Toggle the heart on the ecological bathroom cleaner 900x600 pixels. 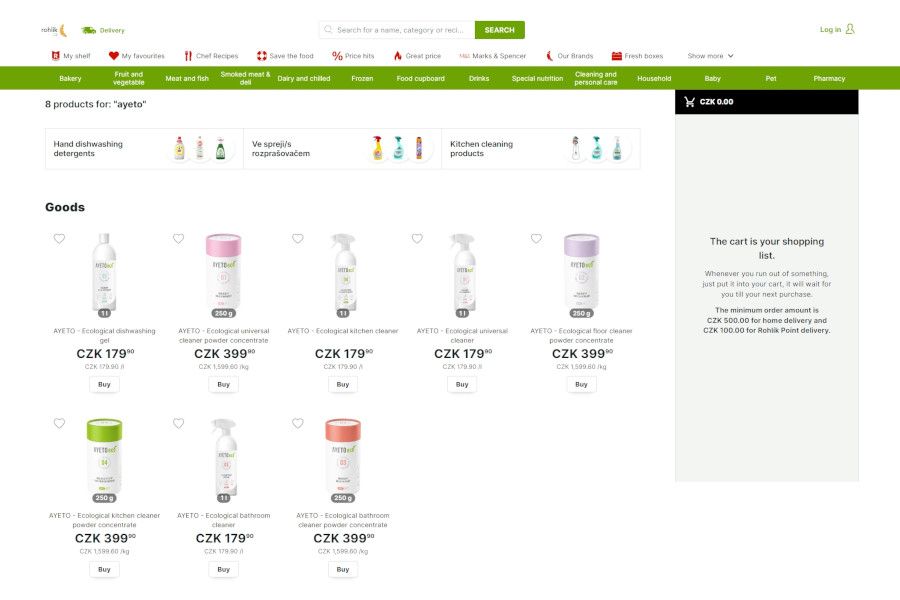178,423
